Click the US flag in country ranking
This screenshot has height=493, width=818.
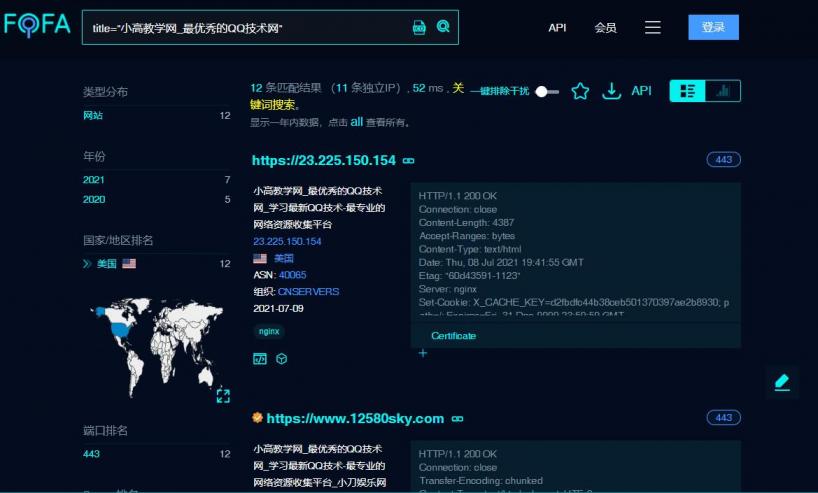(129, 263)
